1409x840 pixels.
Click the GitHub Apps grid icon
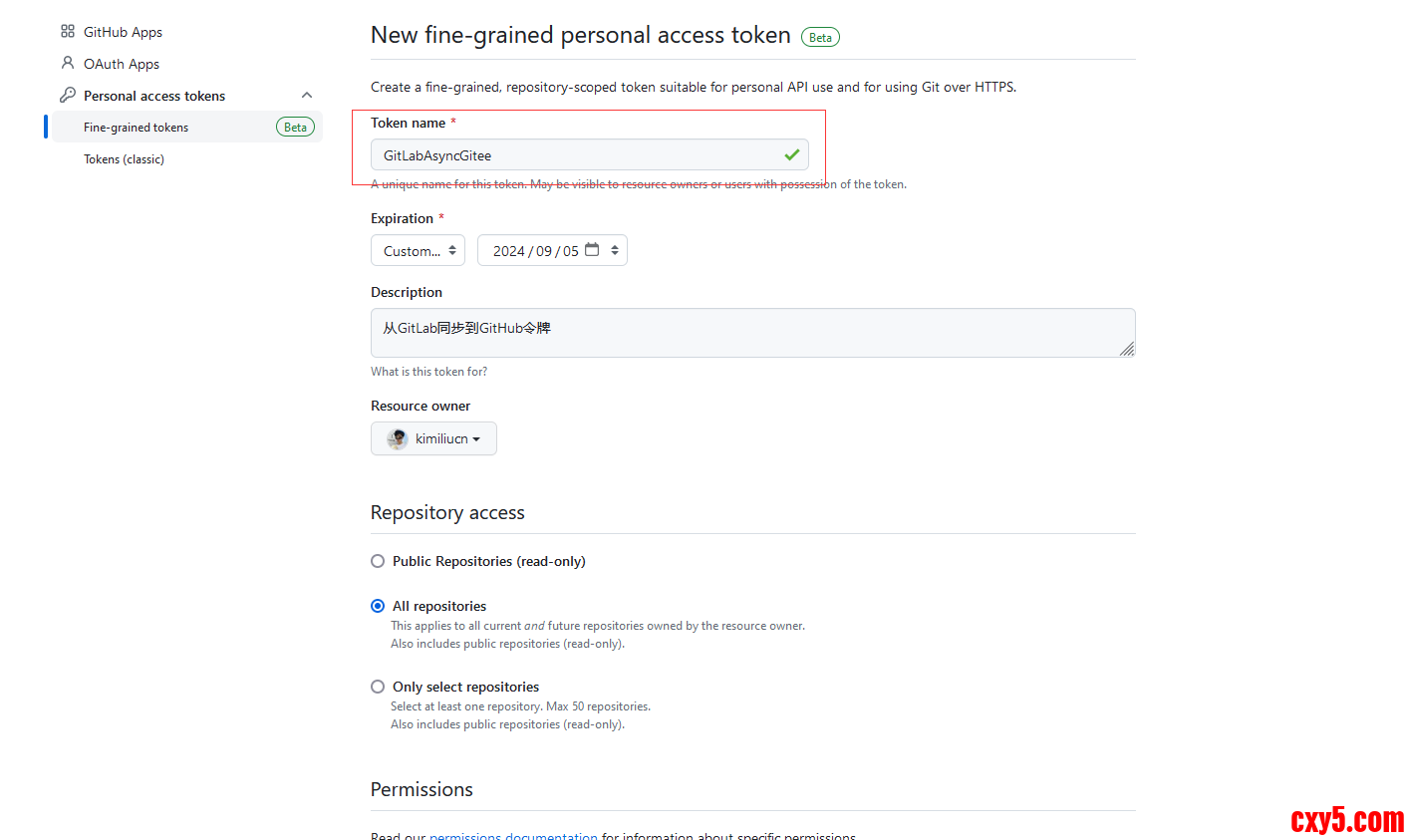pos(68,32)
